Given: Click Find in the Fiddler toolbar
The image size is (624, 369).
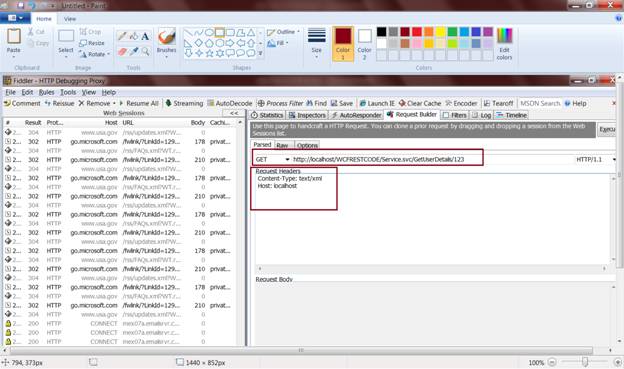Looking at the screenshot, I should tap(316, 103).
